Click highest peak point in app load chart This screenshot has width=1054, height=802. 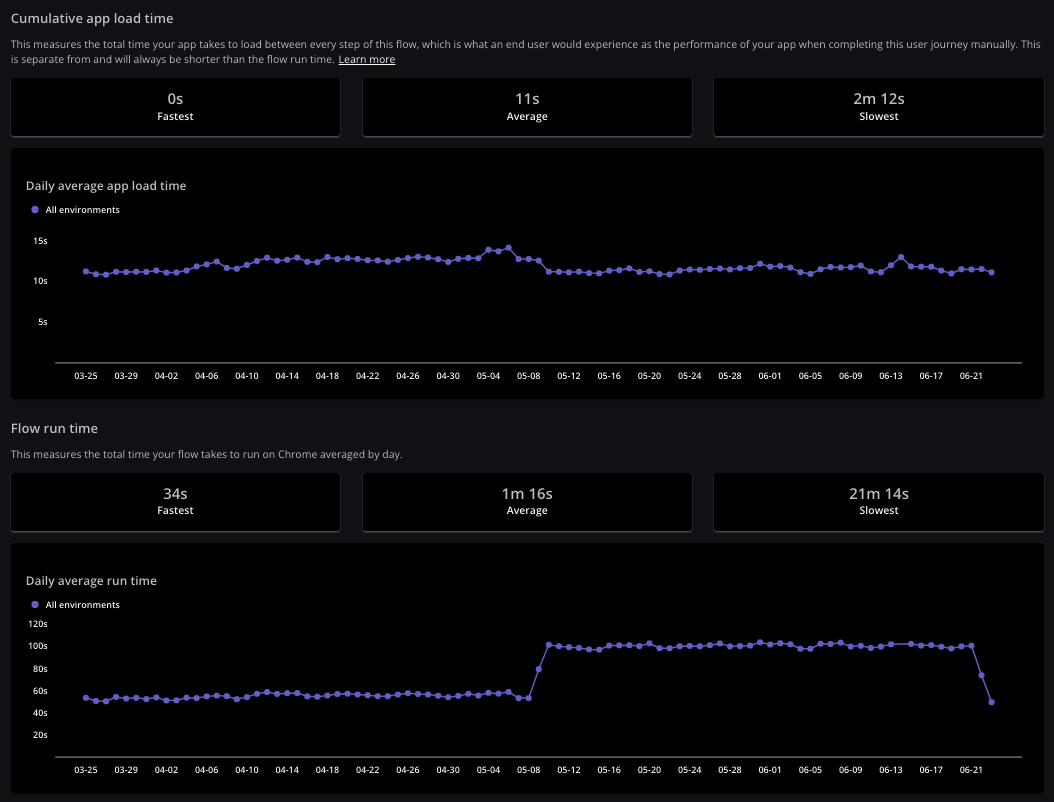tap(508, 247)
